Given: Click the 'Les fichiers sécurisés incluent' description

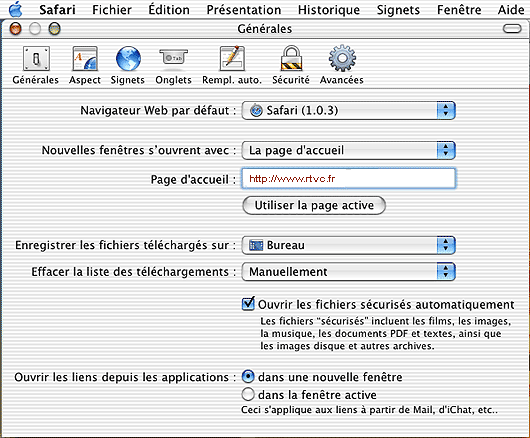Looking at the screenshot, I should [x=385, y=334].
